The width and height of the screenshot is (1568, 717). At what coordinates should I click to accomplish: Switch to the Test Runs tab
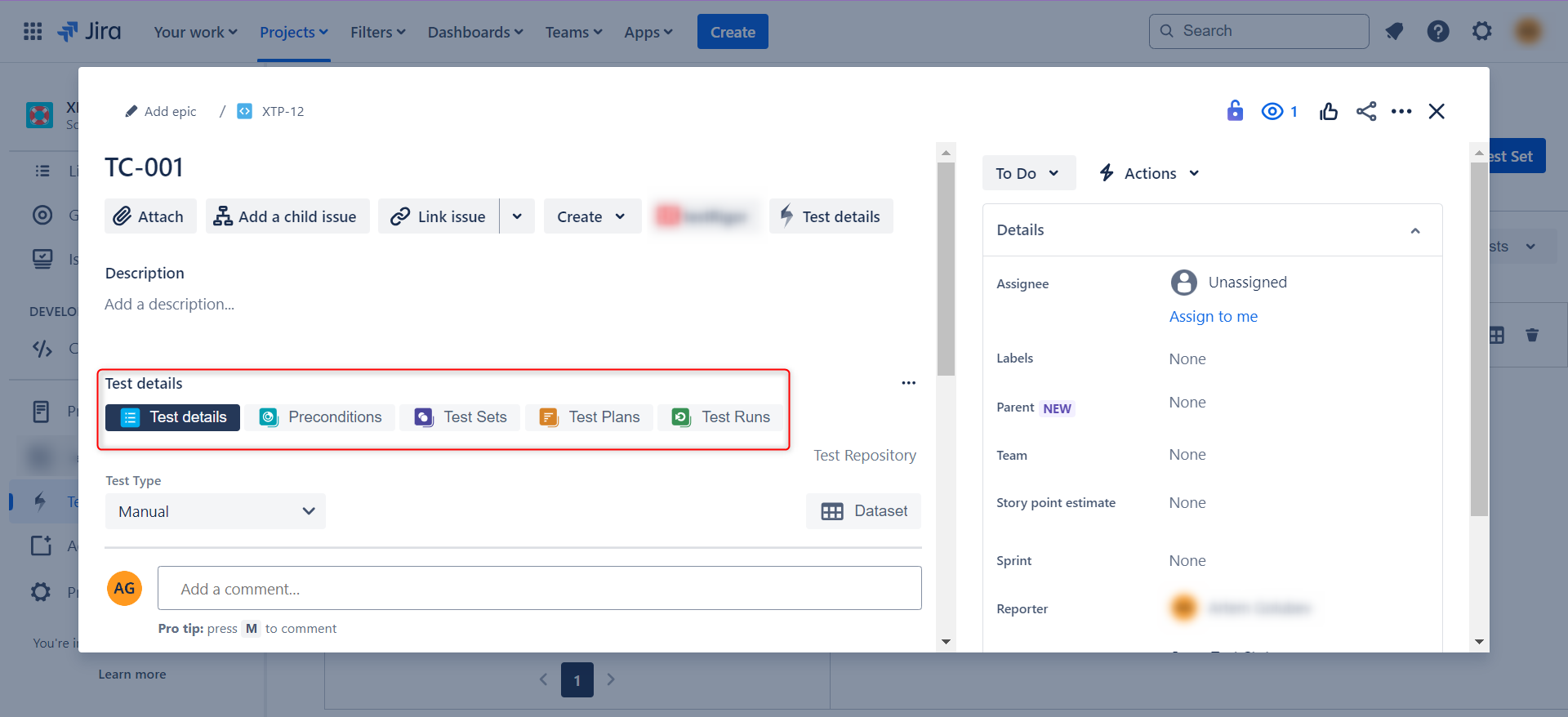pos(721,417)
